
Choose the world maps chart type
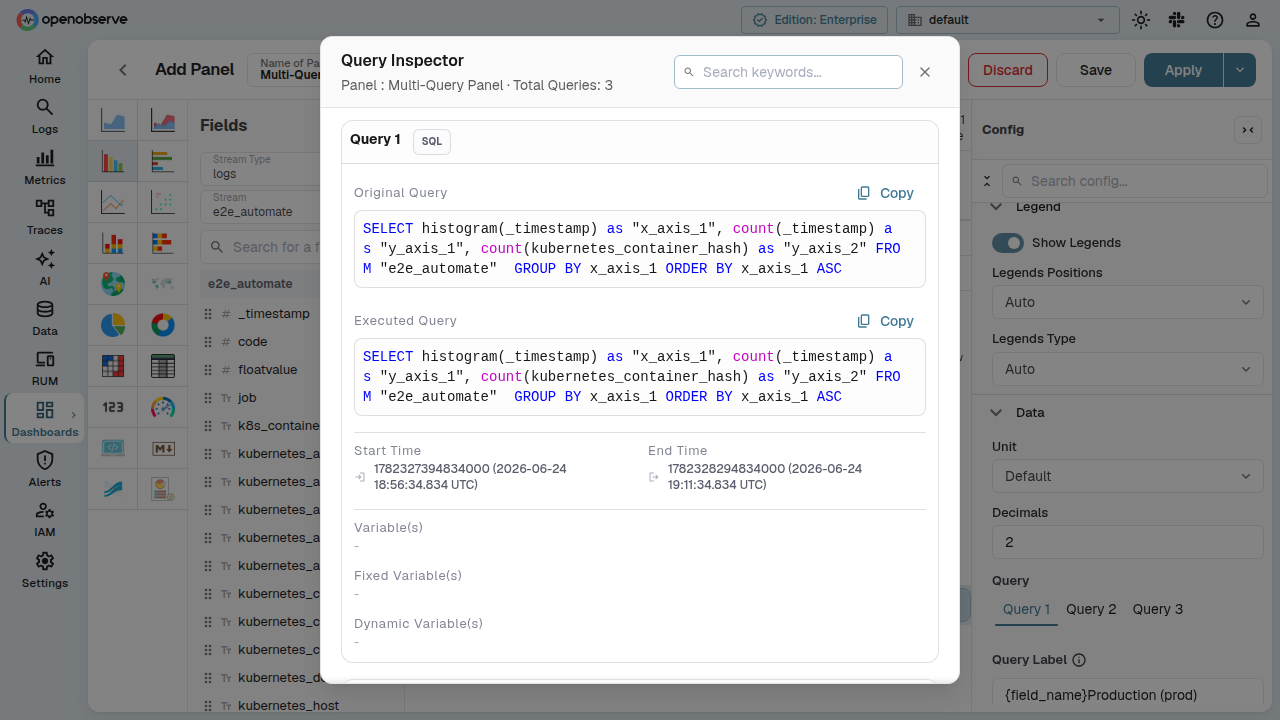[163, 284]
